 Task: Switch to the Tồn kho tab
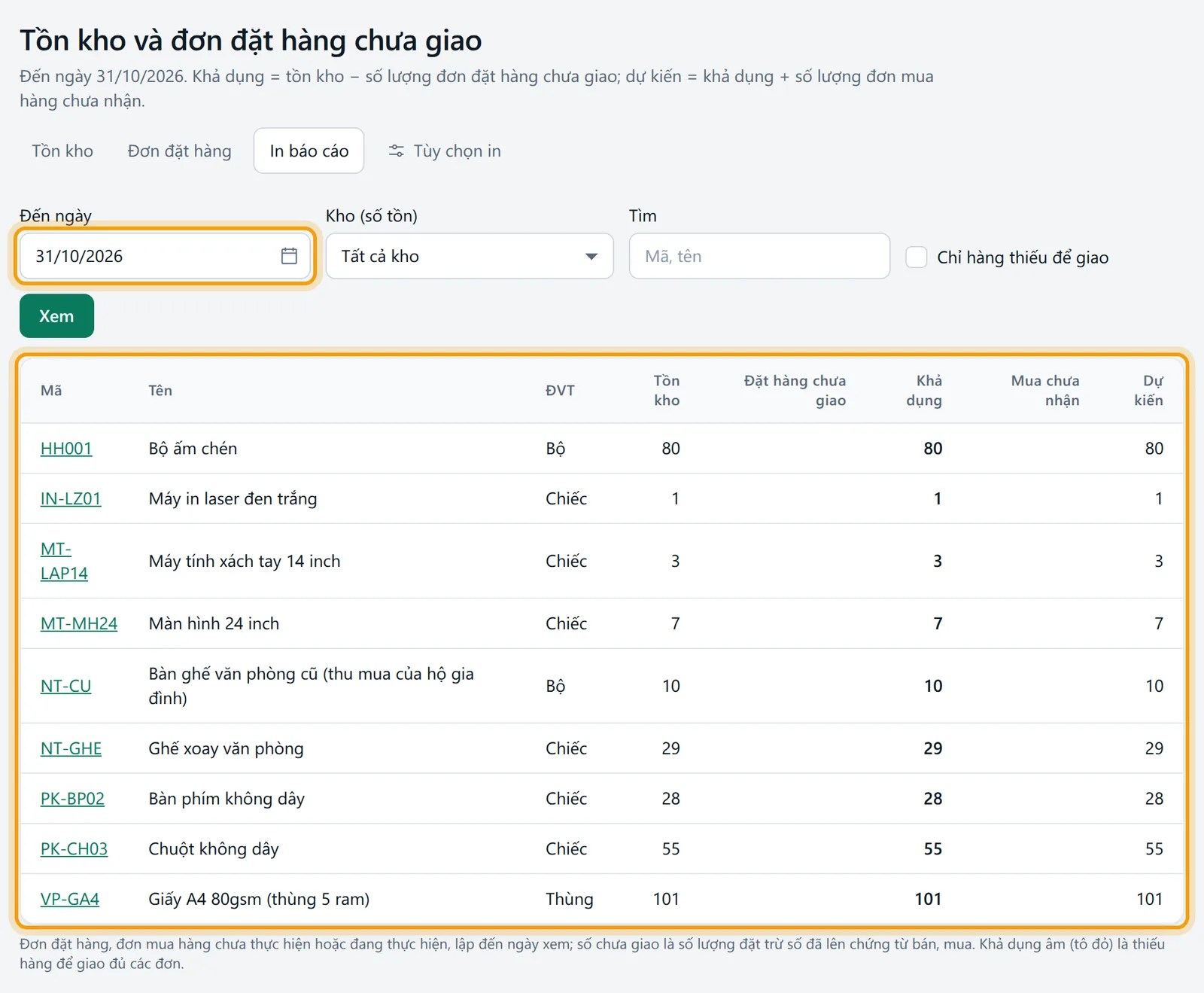click(62, 151)
